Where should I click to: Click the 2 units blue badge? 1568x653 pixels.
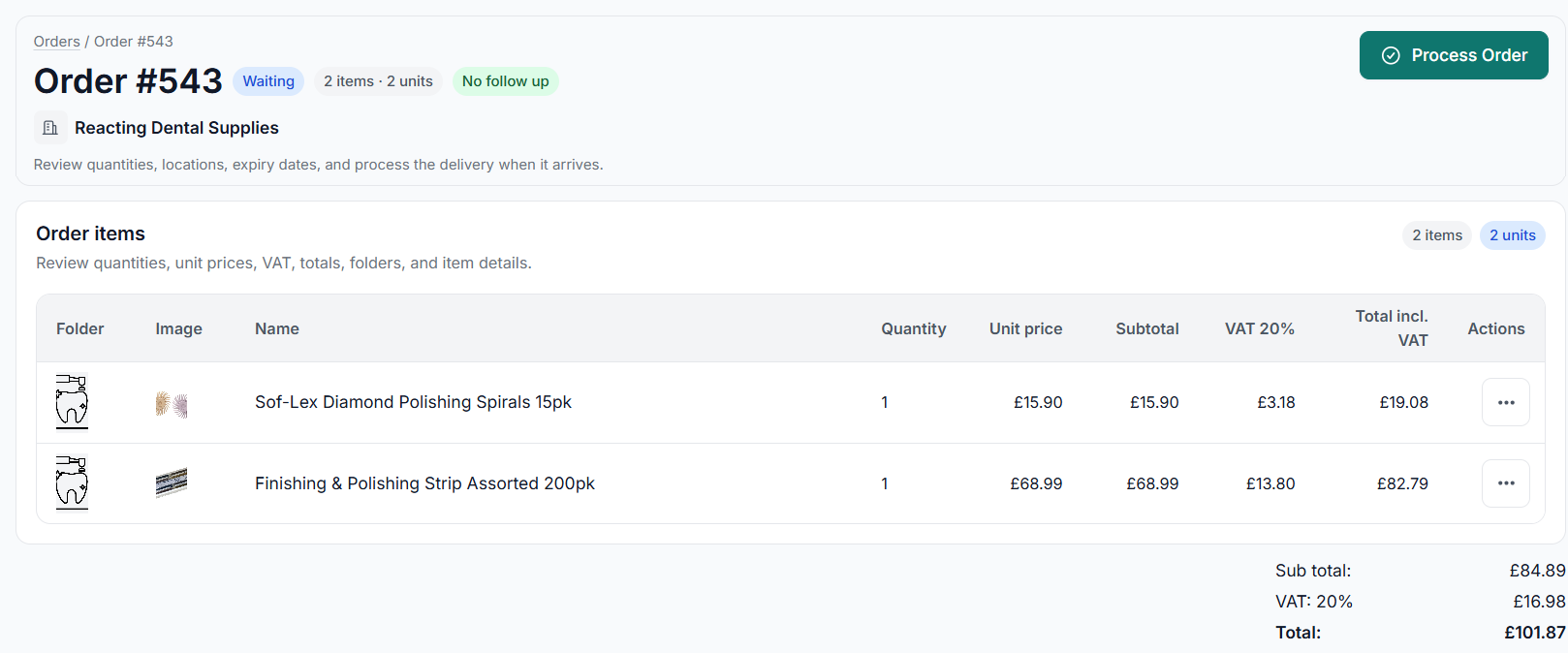[x=1512, y=235]
